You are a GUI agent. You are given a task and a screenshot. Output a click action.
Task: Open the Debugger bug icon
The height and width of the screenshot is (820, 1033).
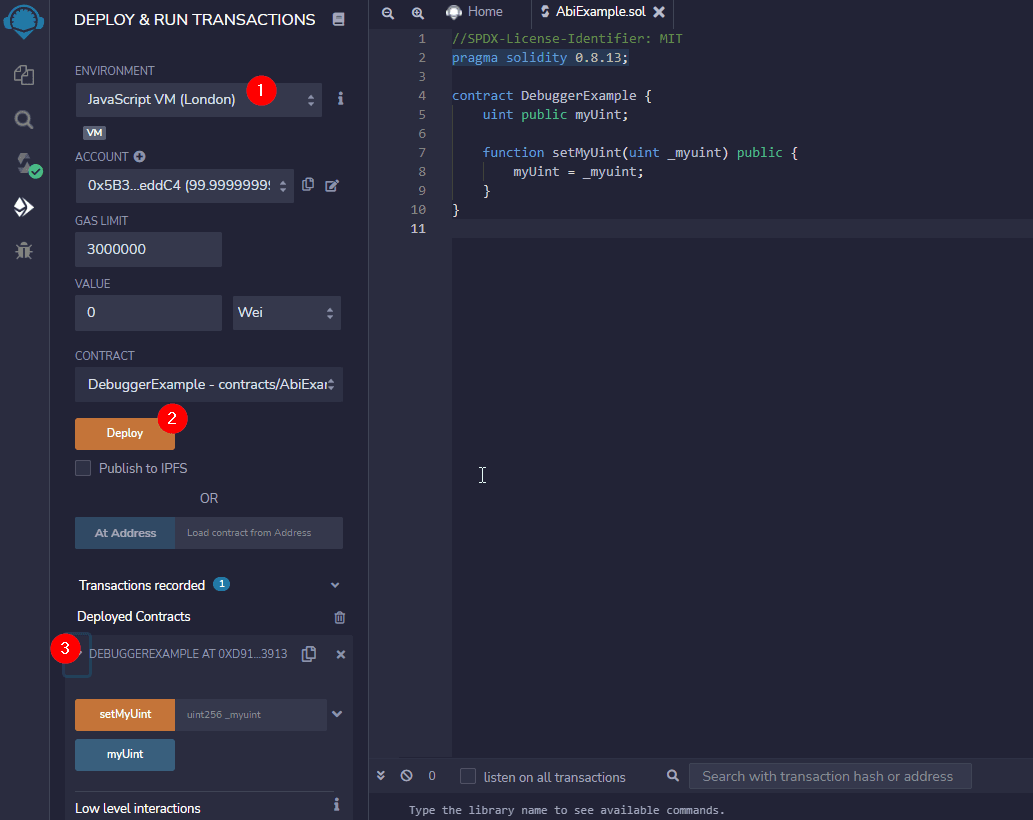[x=24, y=251]
